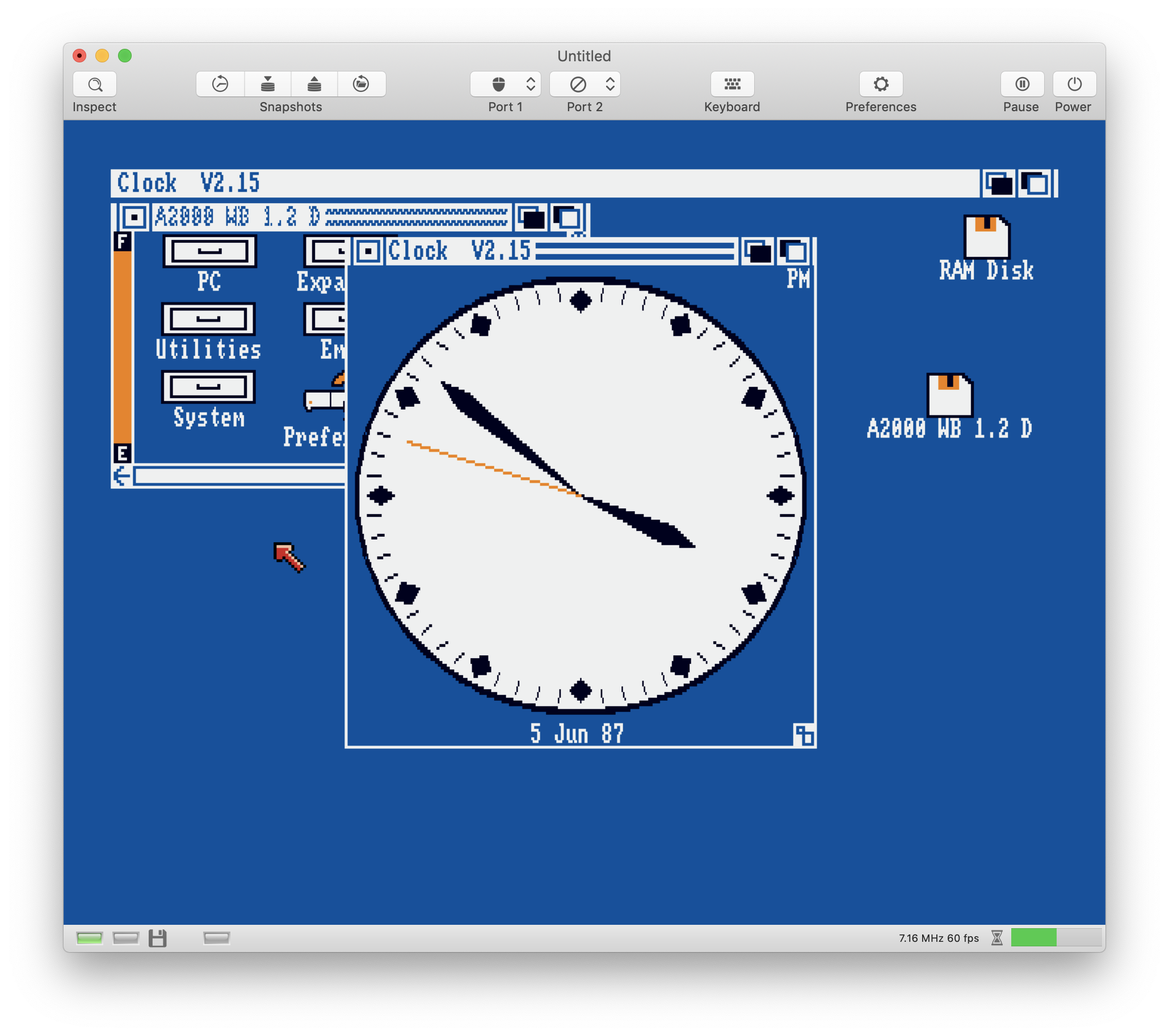Send Clock window to back
Image resolution: width=1169 pixels, height=1036 pixels.
(x=758, y=251)
